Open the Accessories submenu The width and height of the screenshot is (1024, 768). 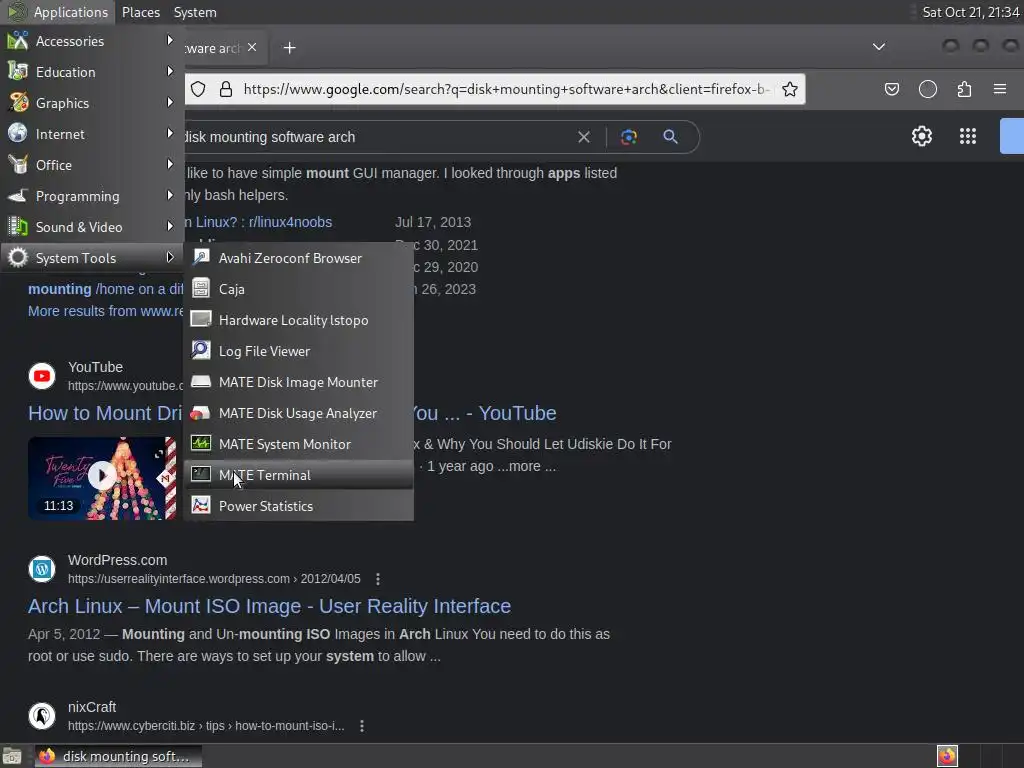coord(92,41)
